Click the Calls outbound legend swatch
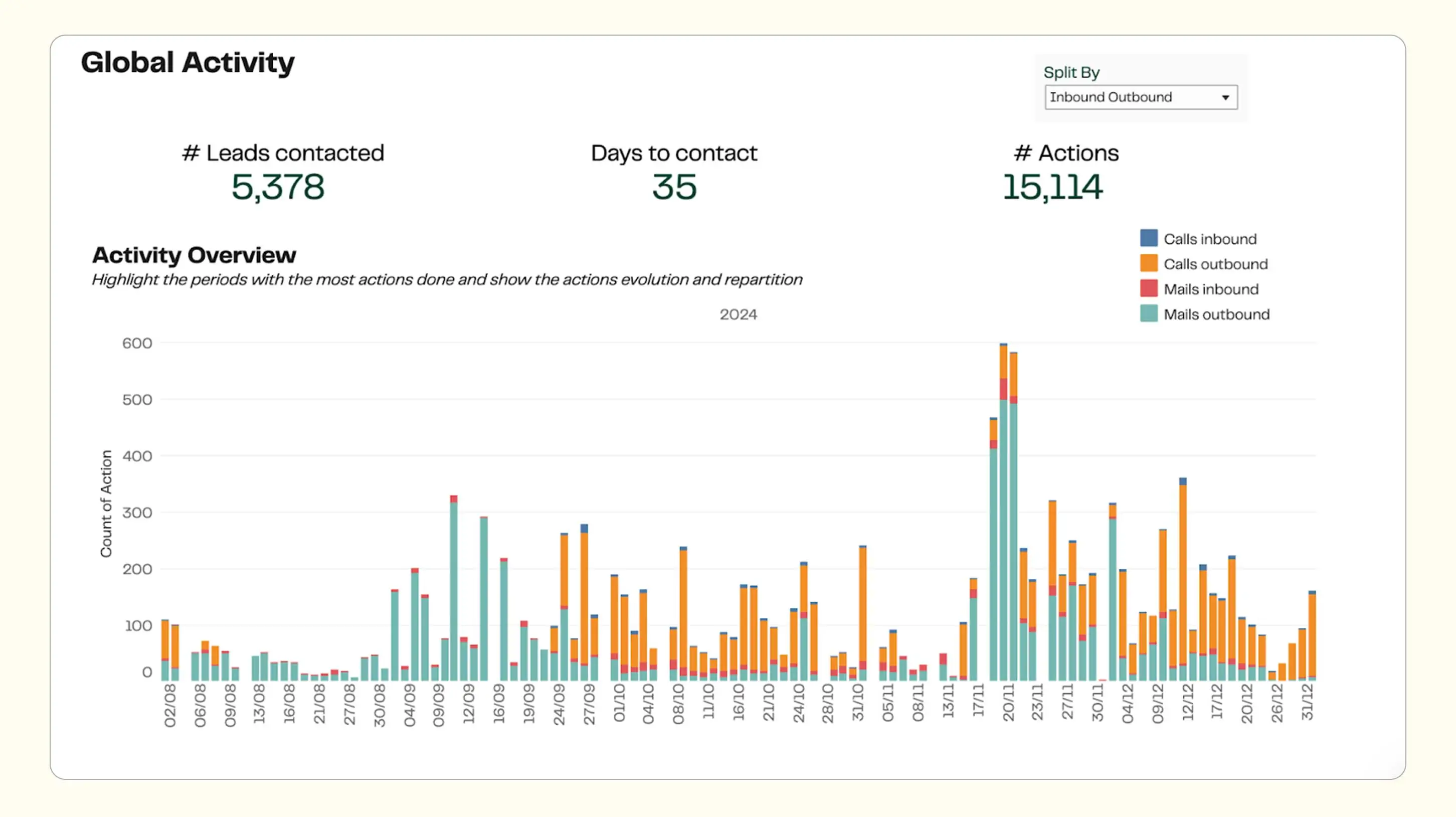The image size is (1456, 817). (1149, 263)
